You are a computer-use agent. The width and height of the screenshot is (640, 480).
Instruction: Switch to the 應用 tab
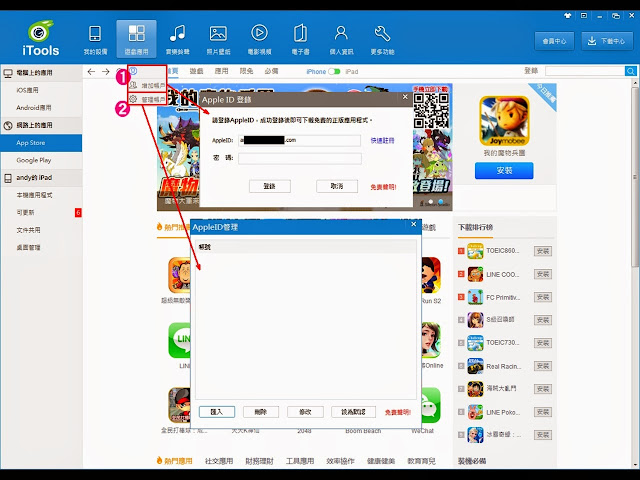pos(222,71)
